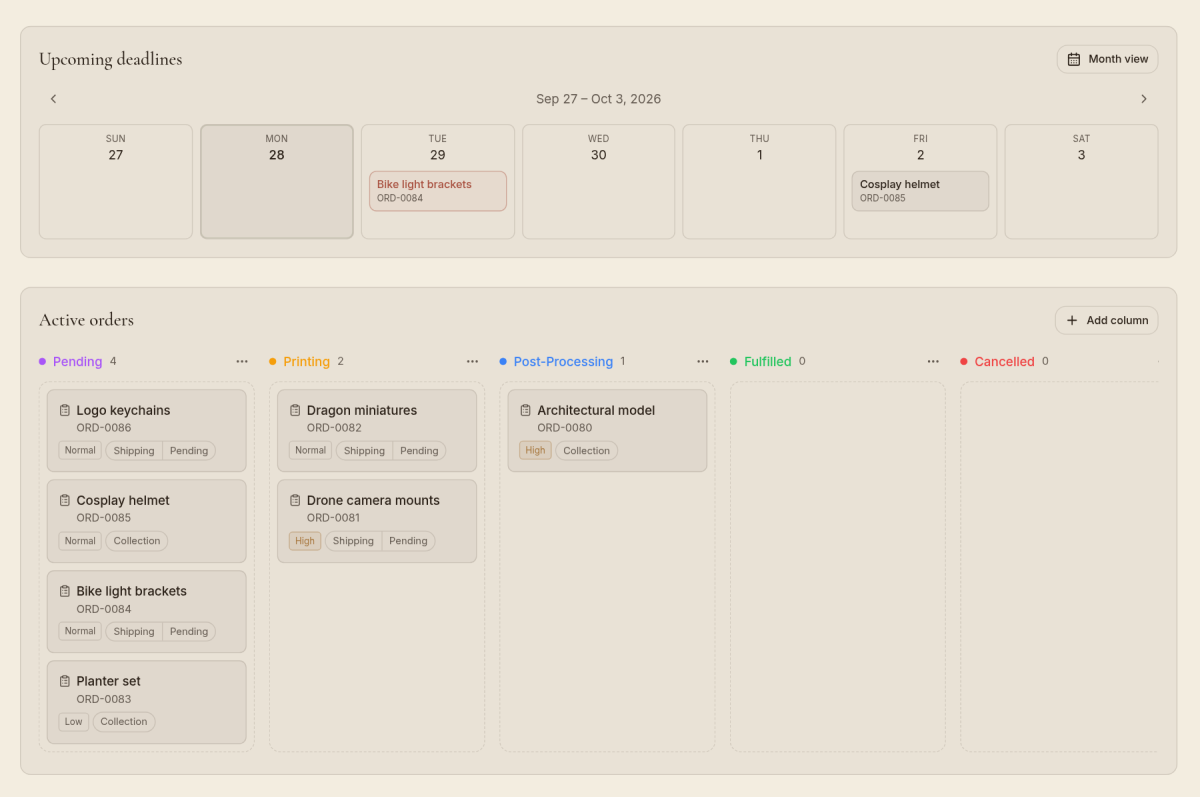This screenshot has width=1200, height=797.
Task: Click clipboard icon on Cosplay helmet card
Action: tap(65, 500)
